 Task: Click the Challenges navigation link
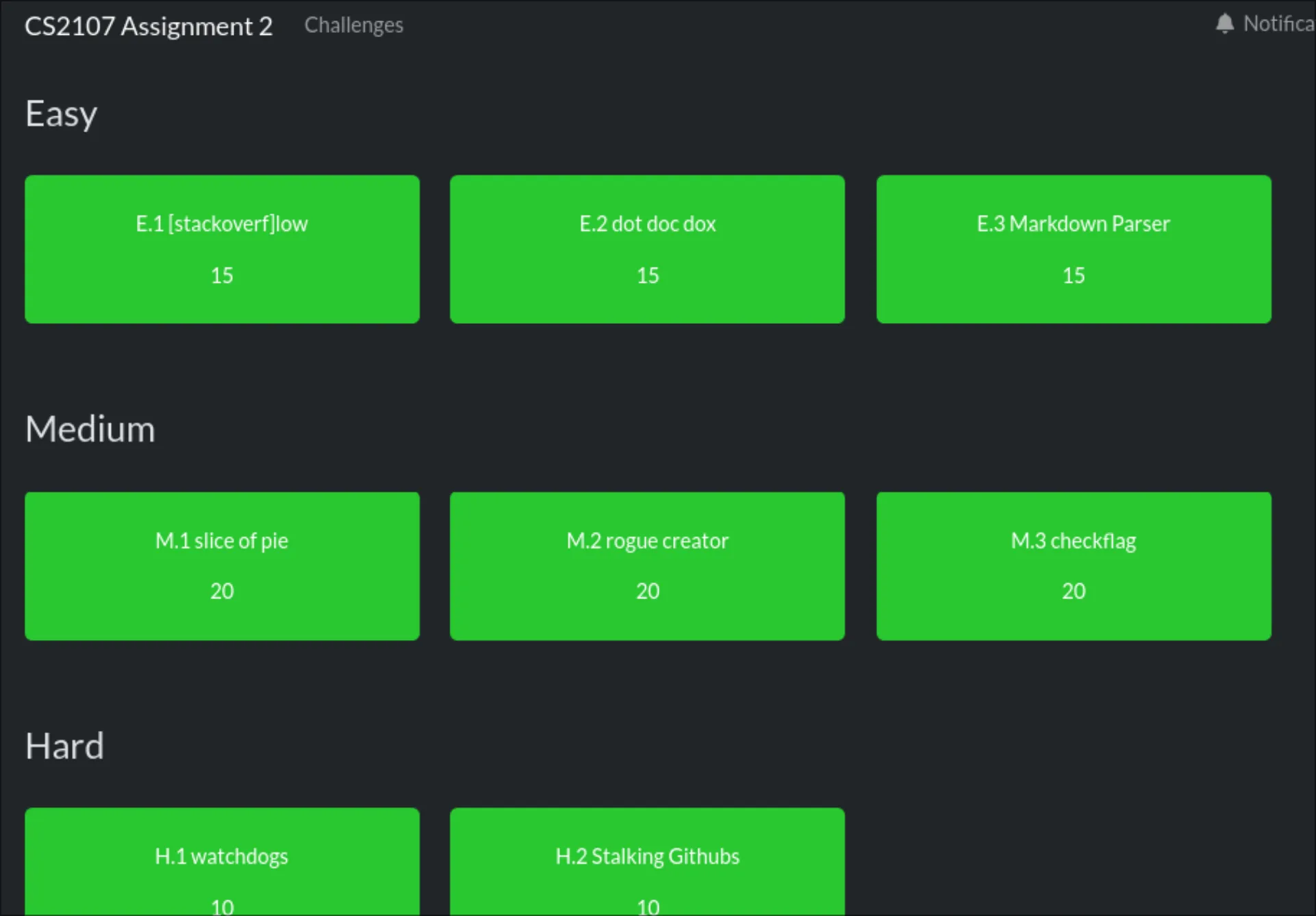click(x=353, y=25)
